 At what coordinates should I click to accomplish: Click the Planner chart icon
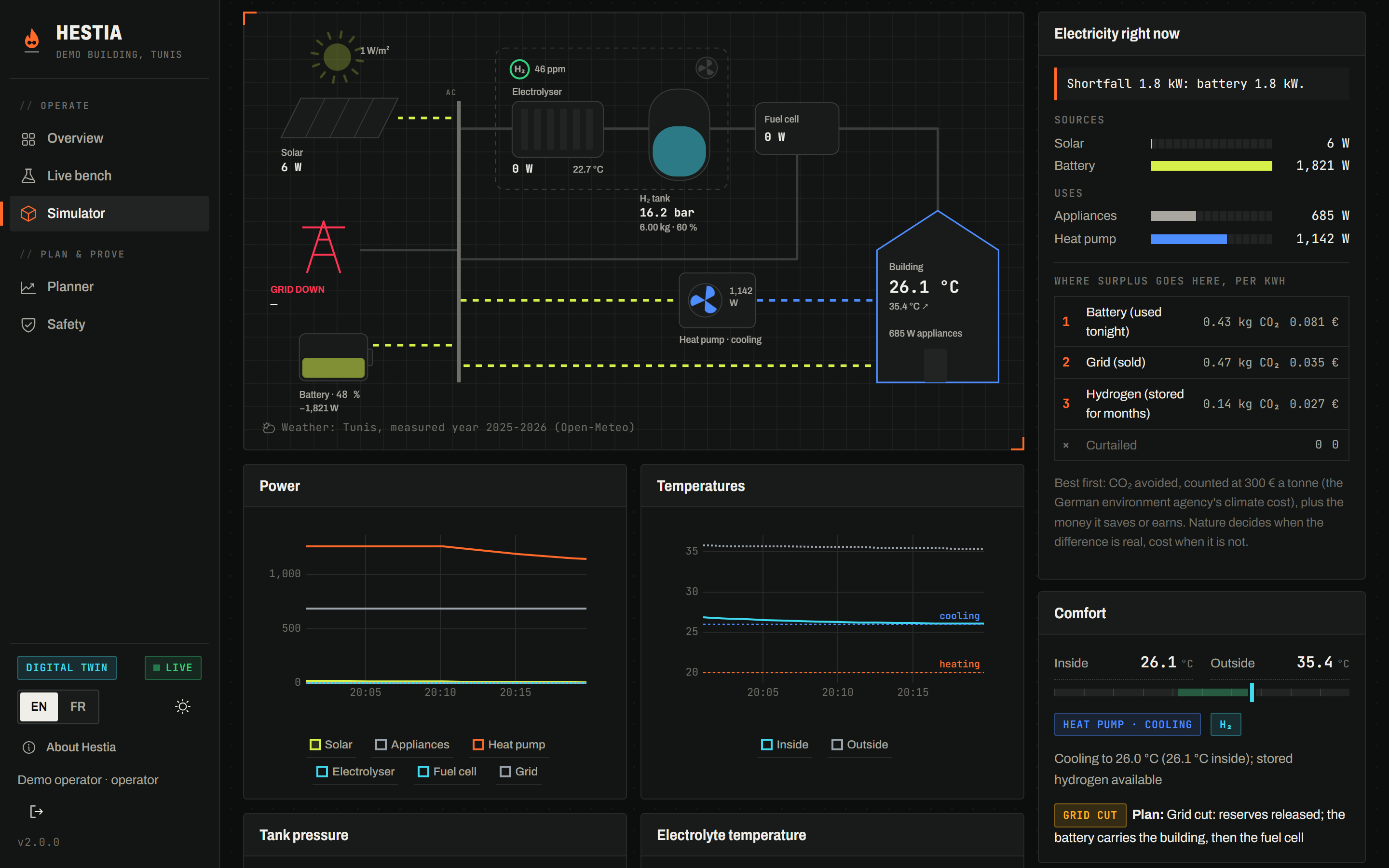[28, 287]
